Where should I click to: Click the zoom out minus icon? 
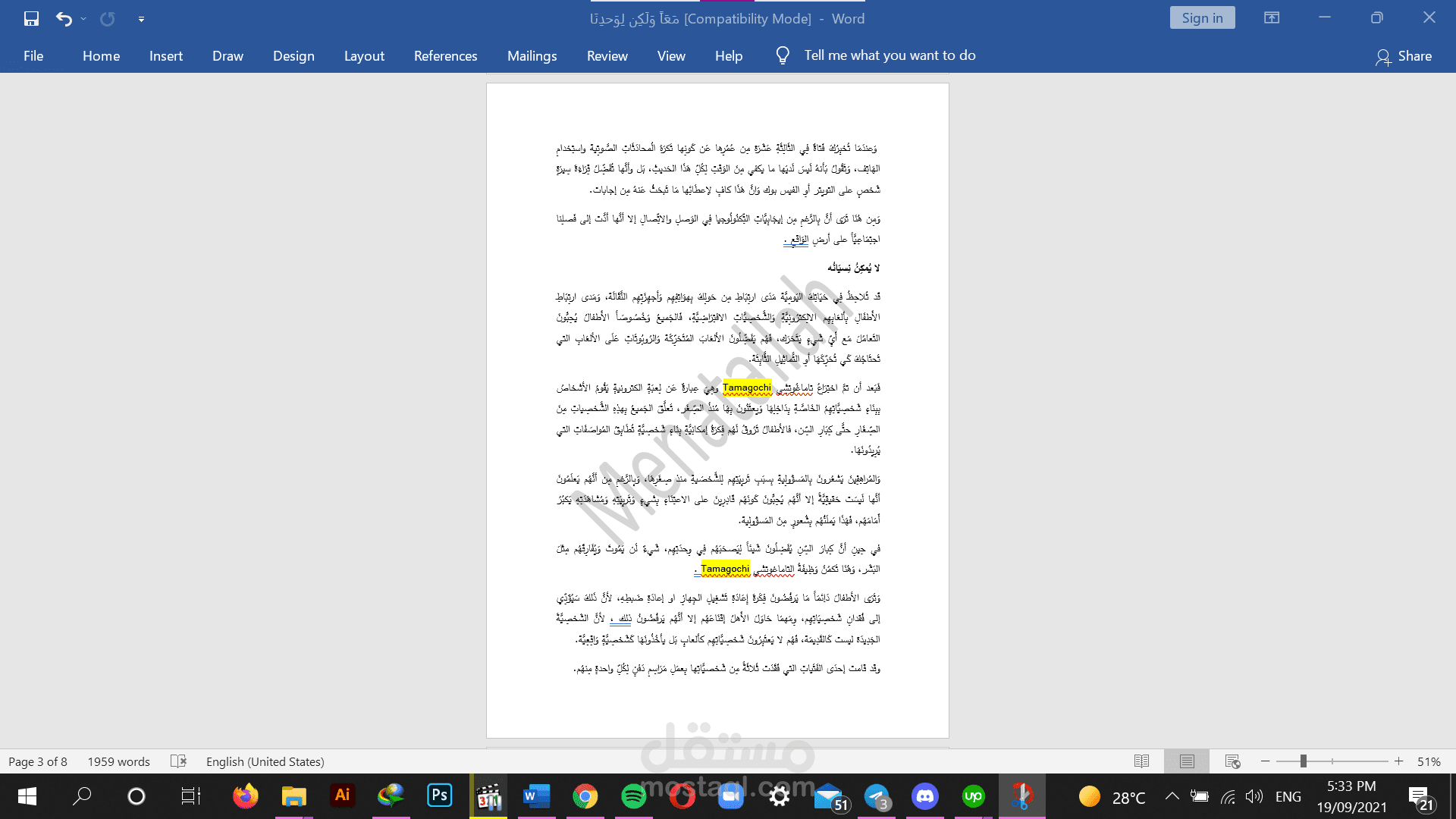pyautogui.click(x=1265, y=761)
